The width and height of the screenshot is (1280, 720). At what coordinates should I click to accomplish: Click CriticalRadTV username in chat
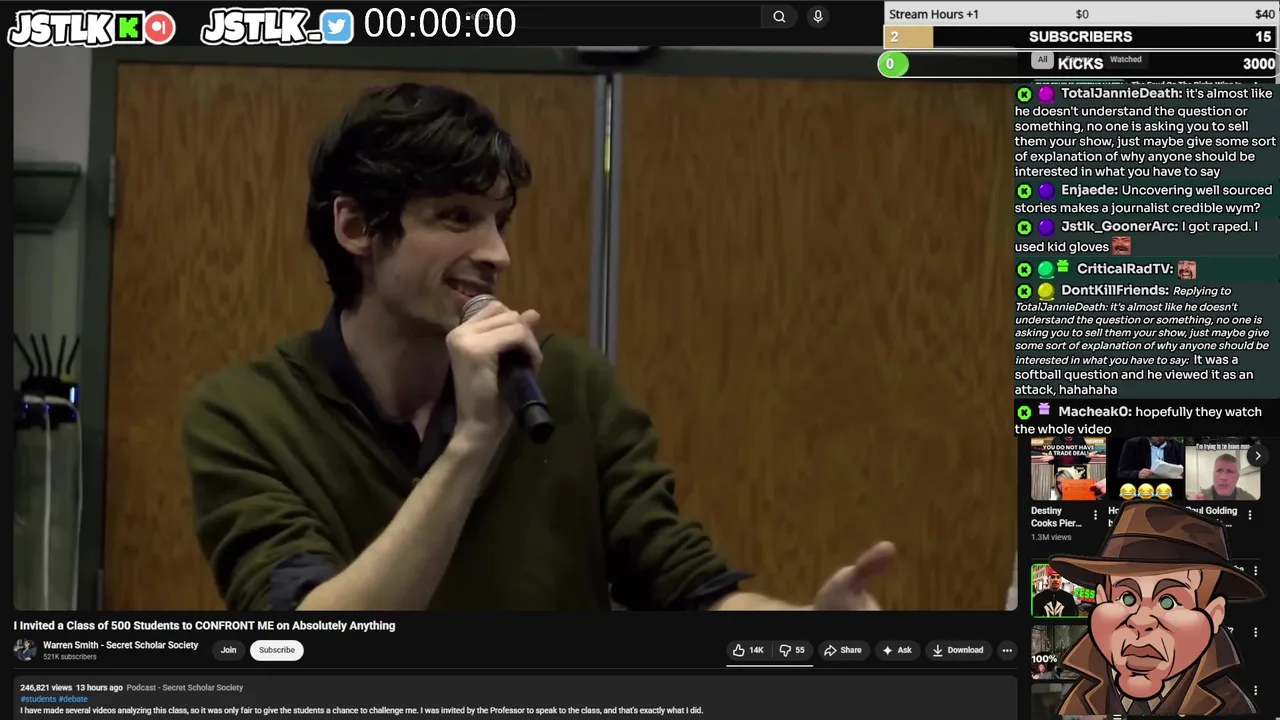(1125, 269)
